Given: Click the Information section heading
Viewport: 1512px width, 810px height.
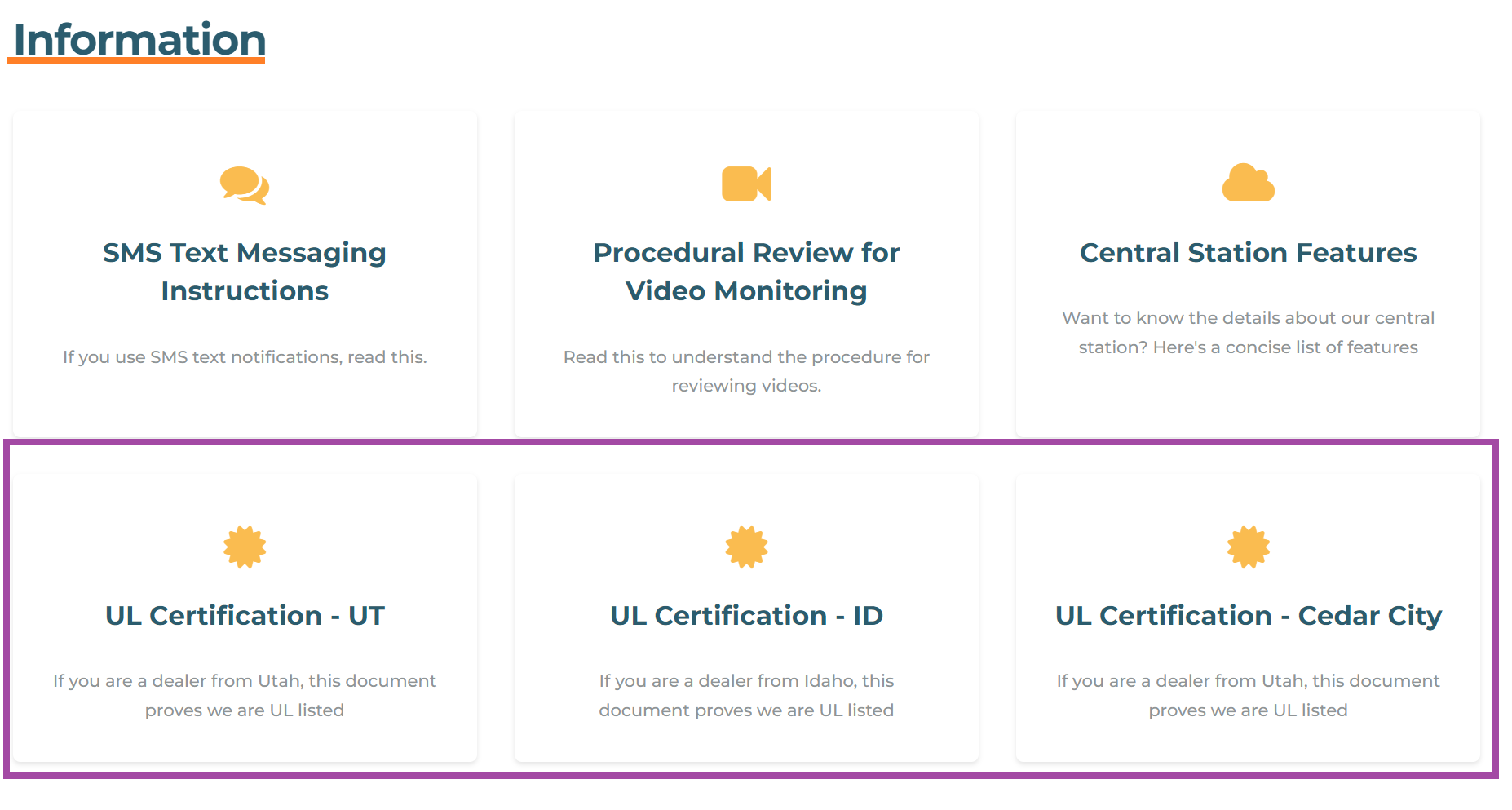Looking at the screenshot, I should pyautogui.click(x=139, y=40).
